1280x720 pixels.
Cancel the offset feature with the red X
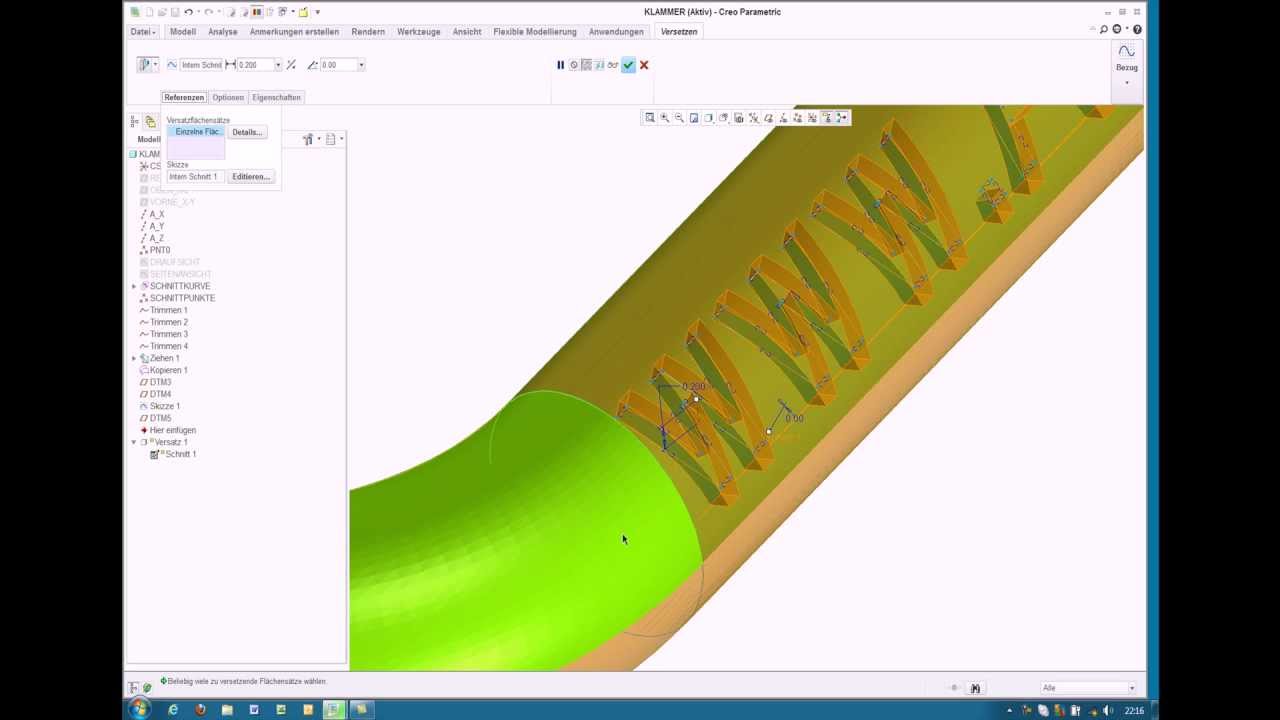644,65
